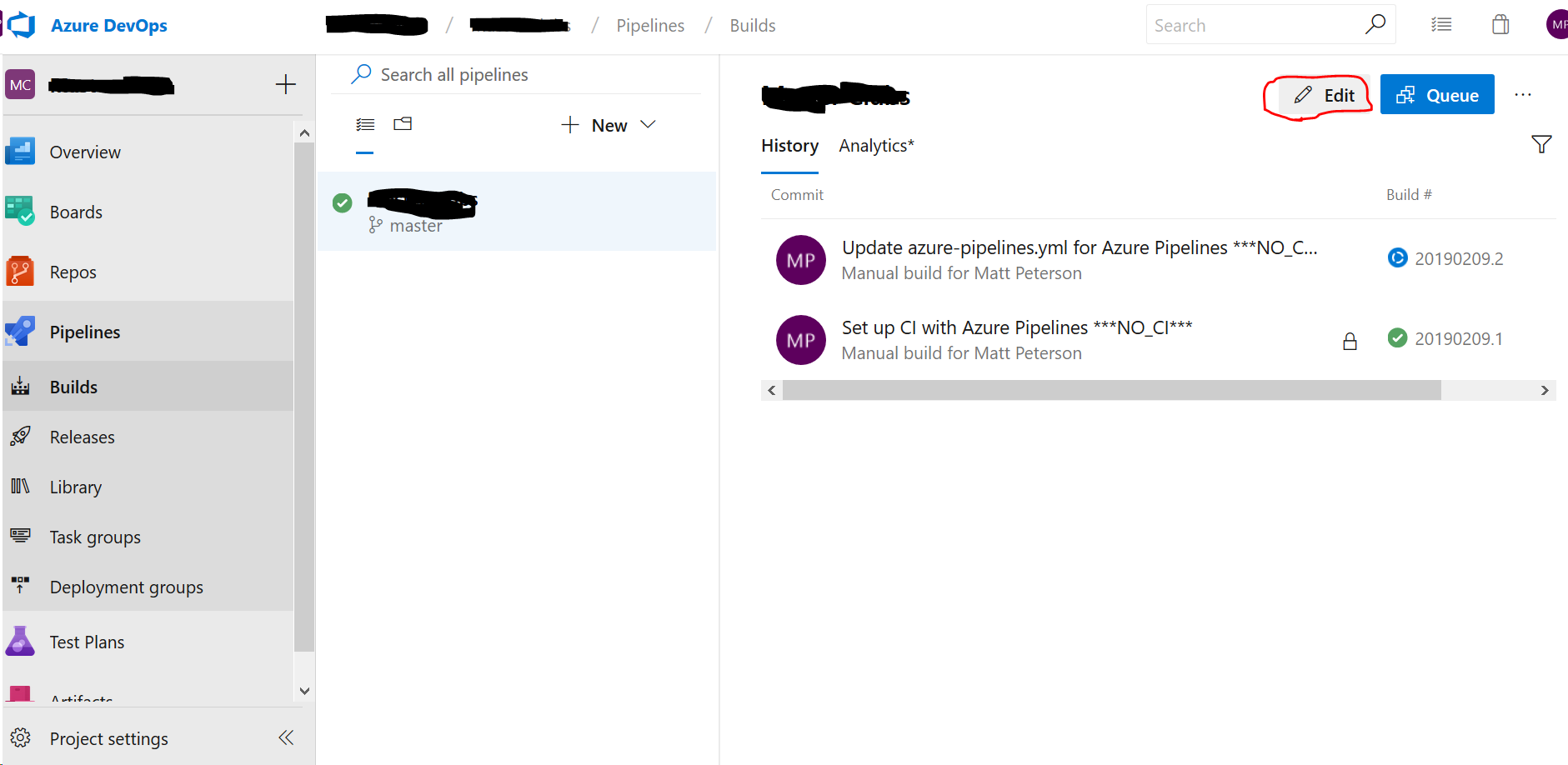
Task: Click the Builds factory icon
Action: [21, 387]
